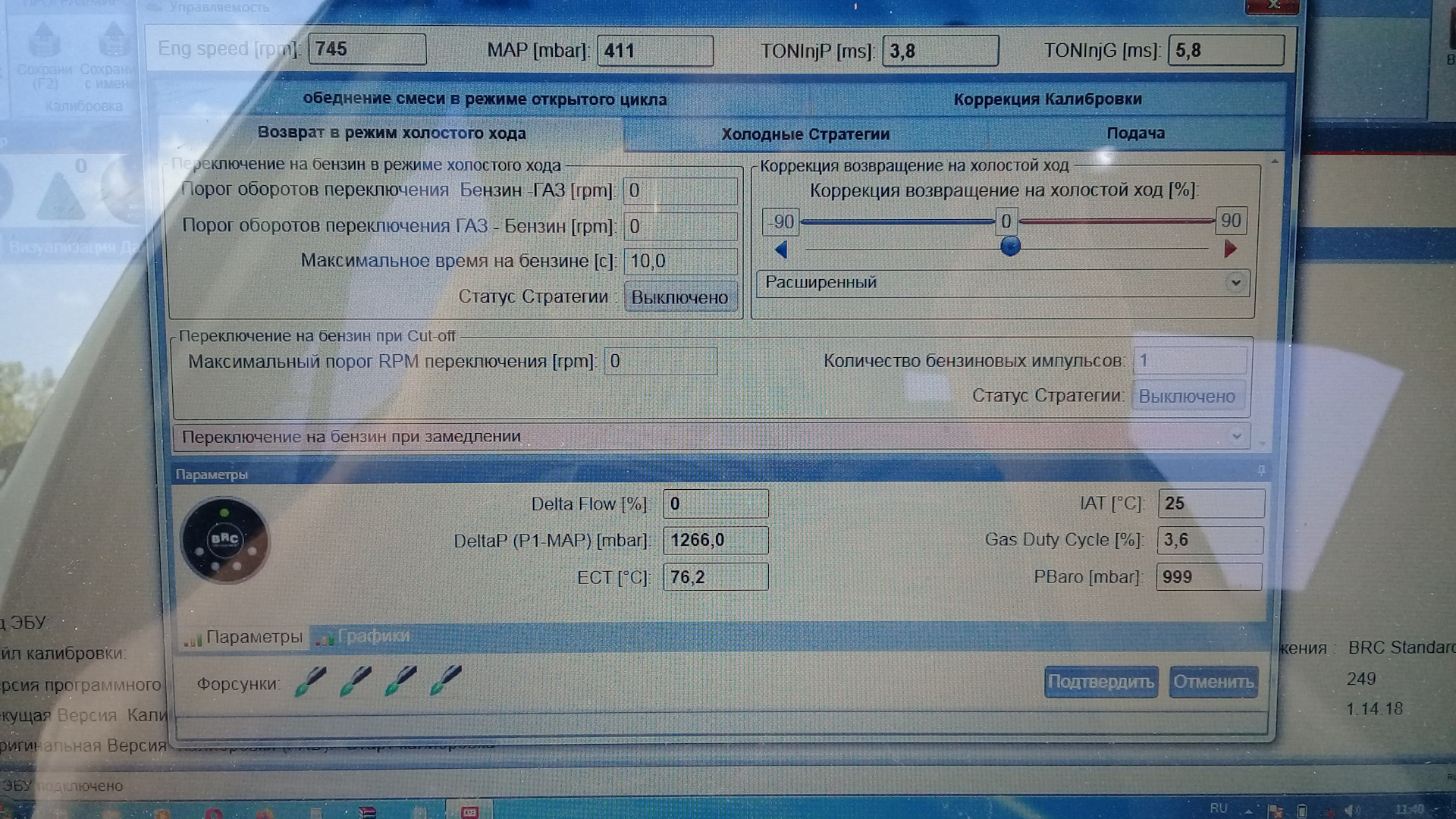Image resolution: width=1456 pixels, height=819 pixels.
Task: Click the 'ECT [°C]' value 76,2
Action: click(715, 577)
